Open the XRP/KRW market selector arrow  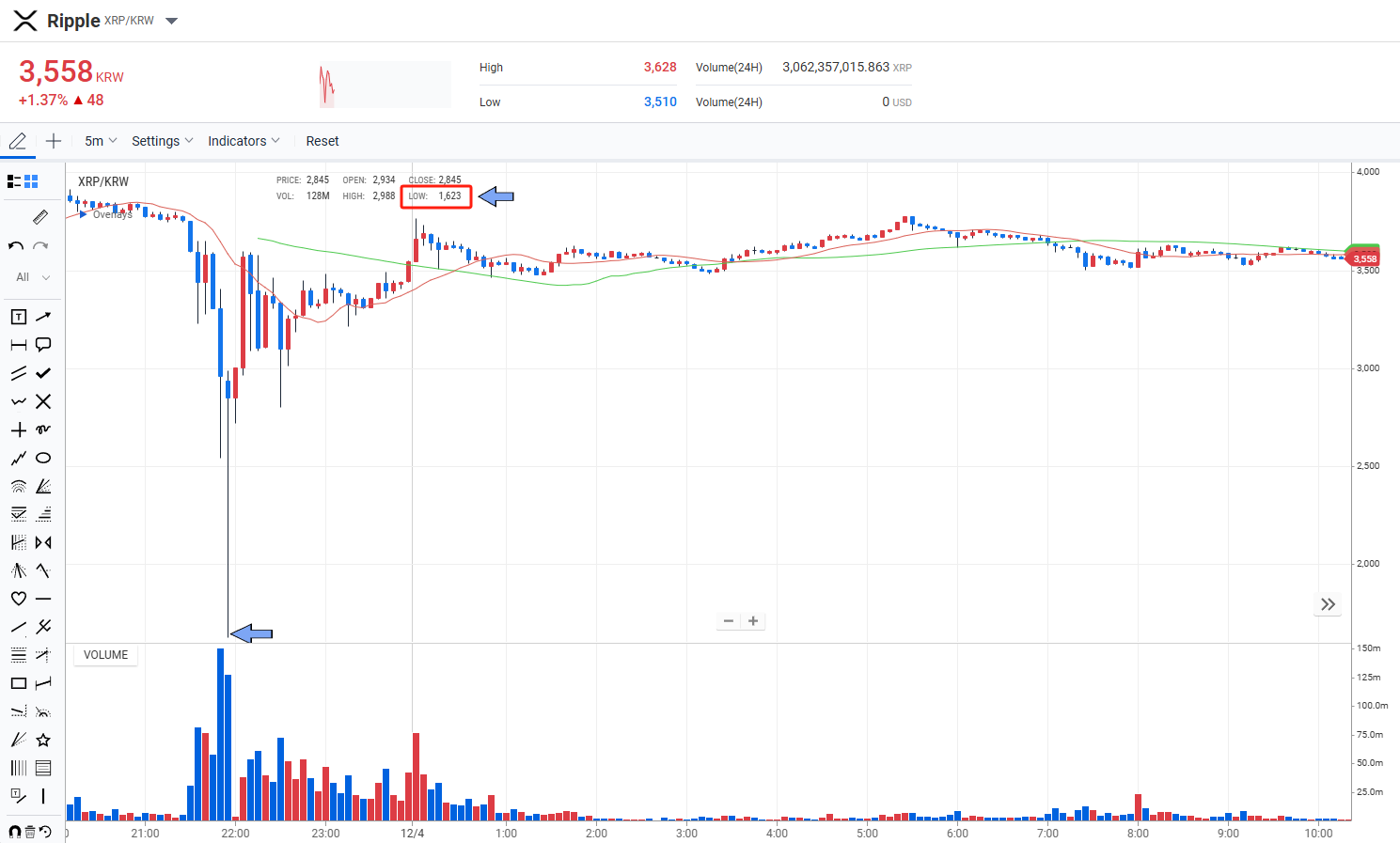(171, 21)
